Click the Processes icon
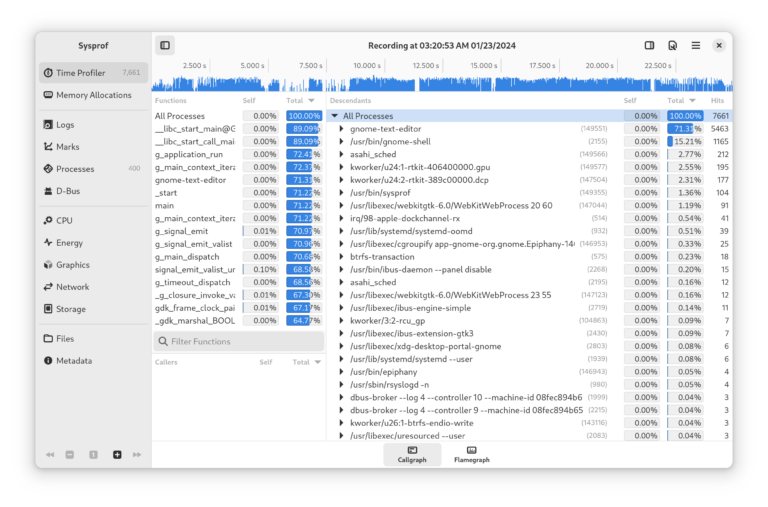 (x=48, y=169)
